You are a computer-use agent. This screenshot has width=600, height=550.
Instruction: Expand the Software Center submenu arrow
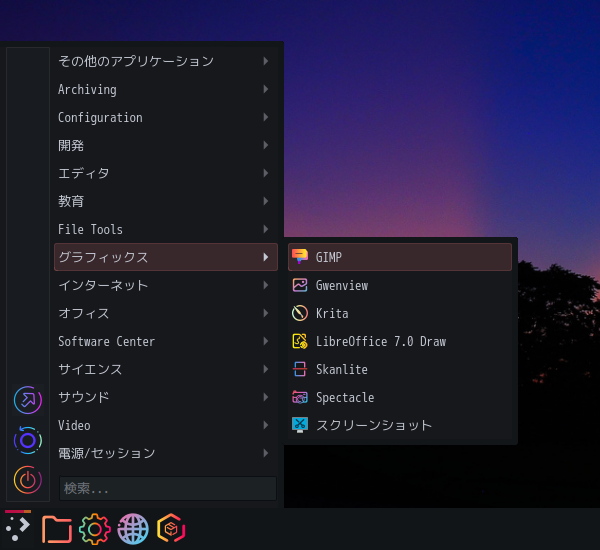click(x=266, y=341)
